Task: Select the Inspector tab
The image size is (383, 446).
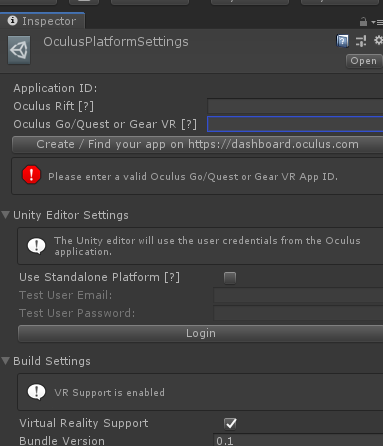Action: point(42,21)
